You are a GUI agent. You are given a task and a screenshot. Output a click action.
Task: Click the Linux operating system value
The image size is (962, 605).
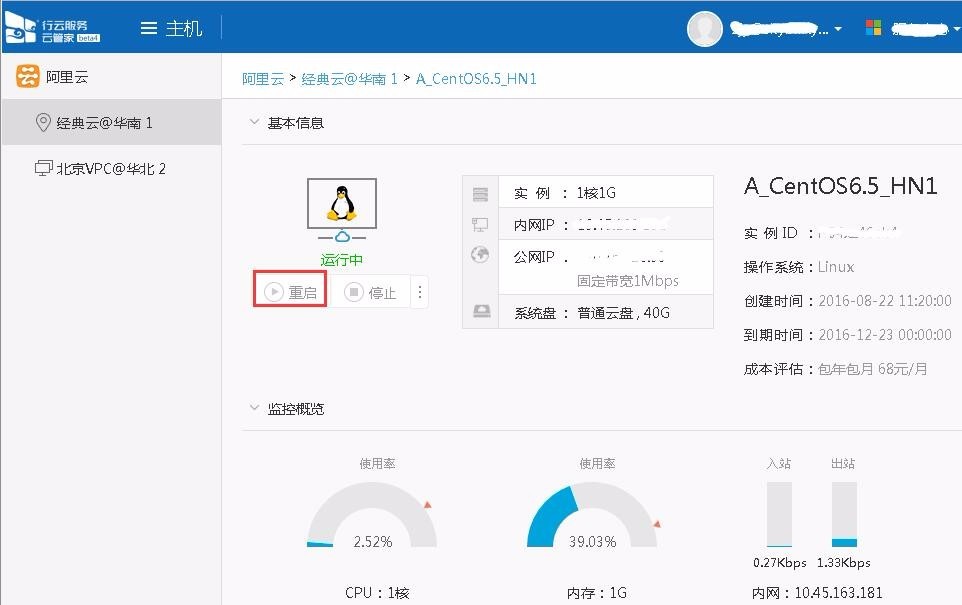coord(836,267)
